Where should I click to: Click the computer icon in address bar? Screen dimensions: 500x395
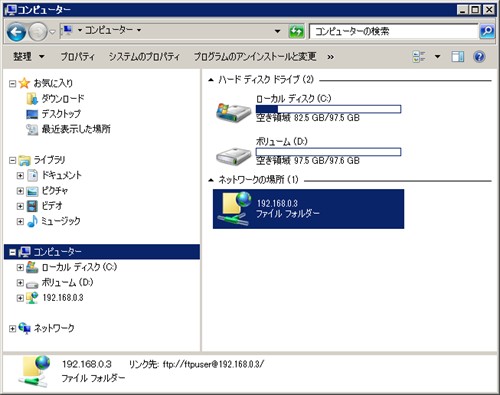tap(67, 31)
